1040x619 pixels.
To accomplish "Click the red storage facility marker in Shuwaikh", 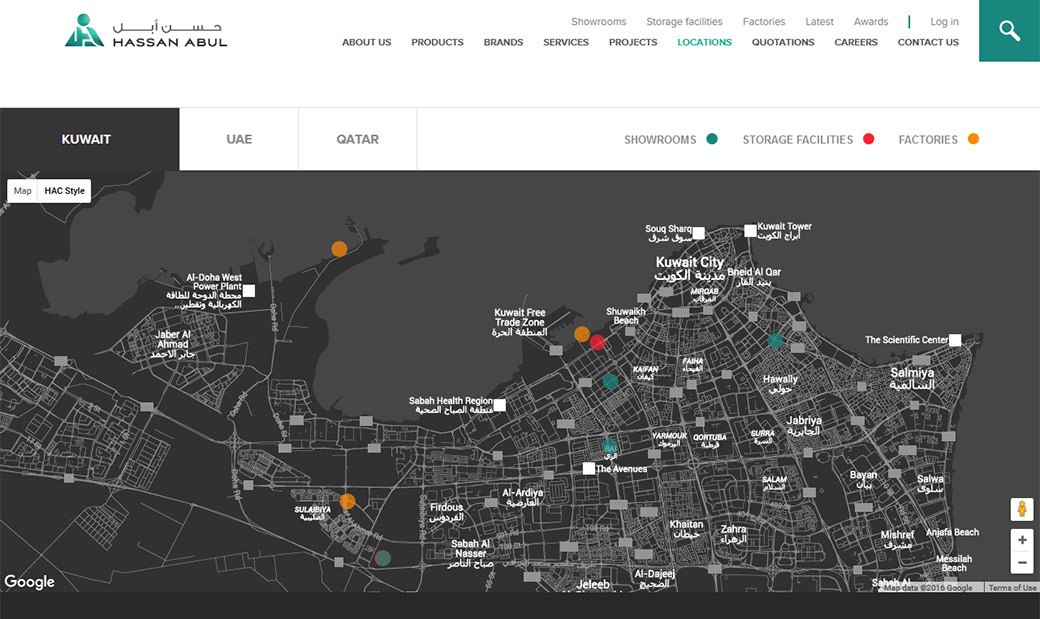I will (x=597, y=343).
